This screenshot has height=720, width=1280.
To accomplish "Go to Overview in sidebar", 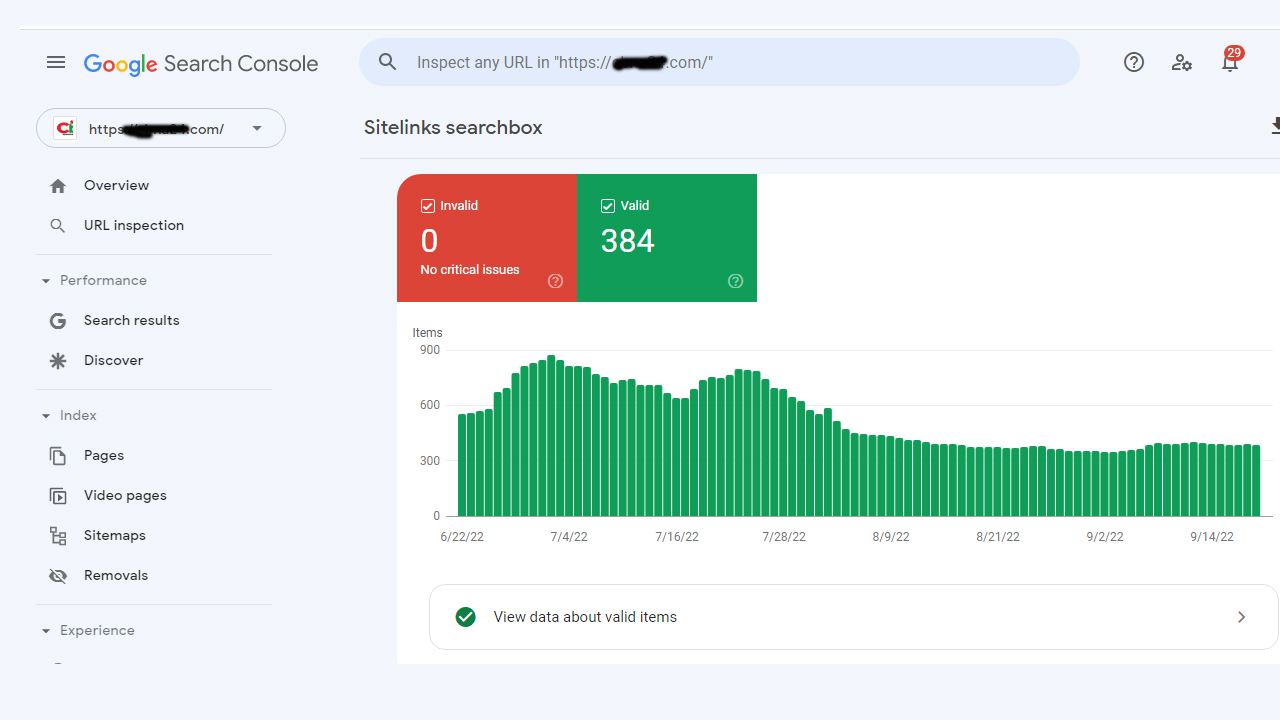I will [x=116, y=186].
